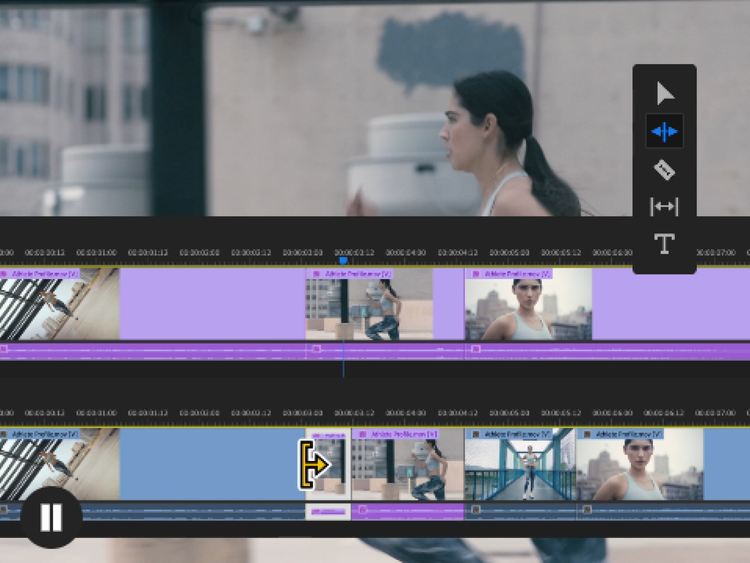Select the Slip tool
The height and width of the screenshot is (563, 750).
coord(664,207)
